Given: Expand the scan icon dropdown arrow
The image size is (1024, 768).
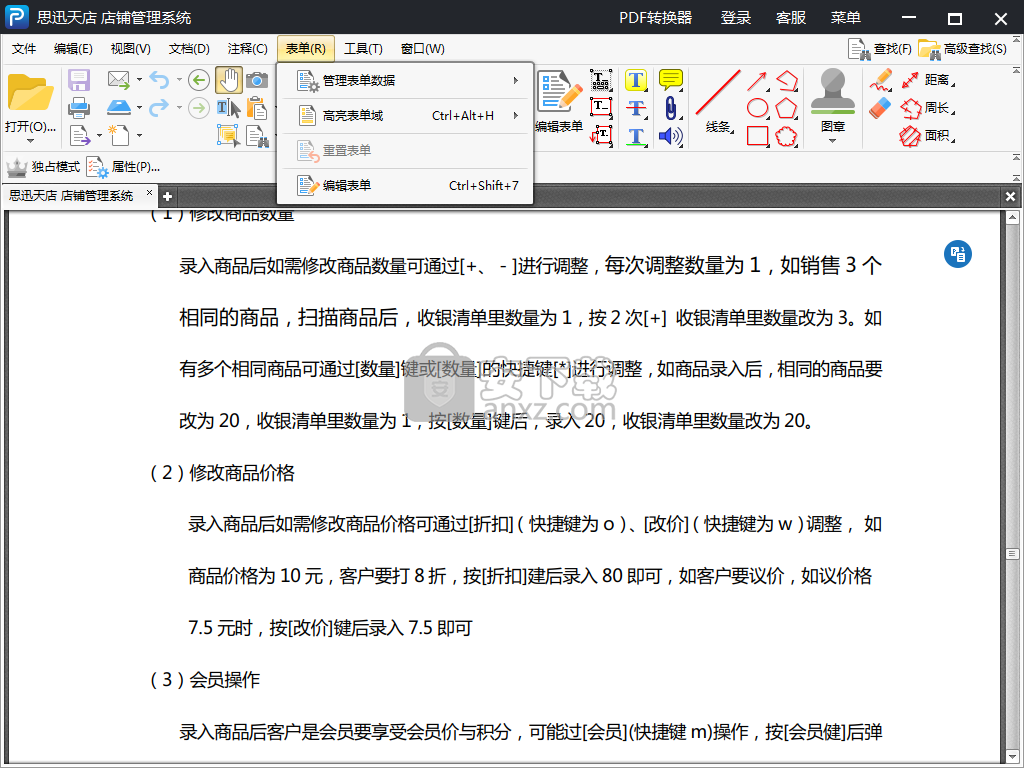Looking at the screenshot, I should tap(139, 108).
